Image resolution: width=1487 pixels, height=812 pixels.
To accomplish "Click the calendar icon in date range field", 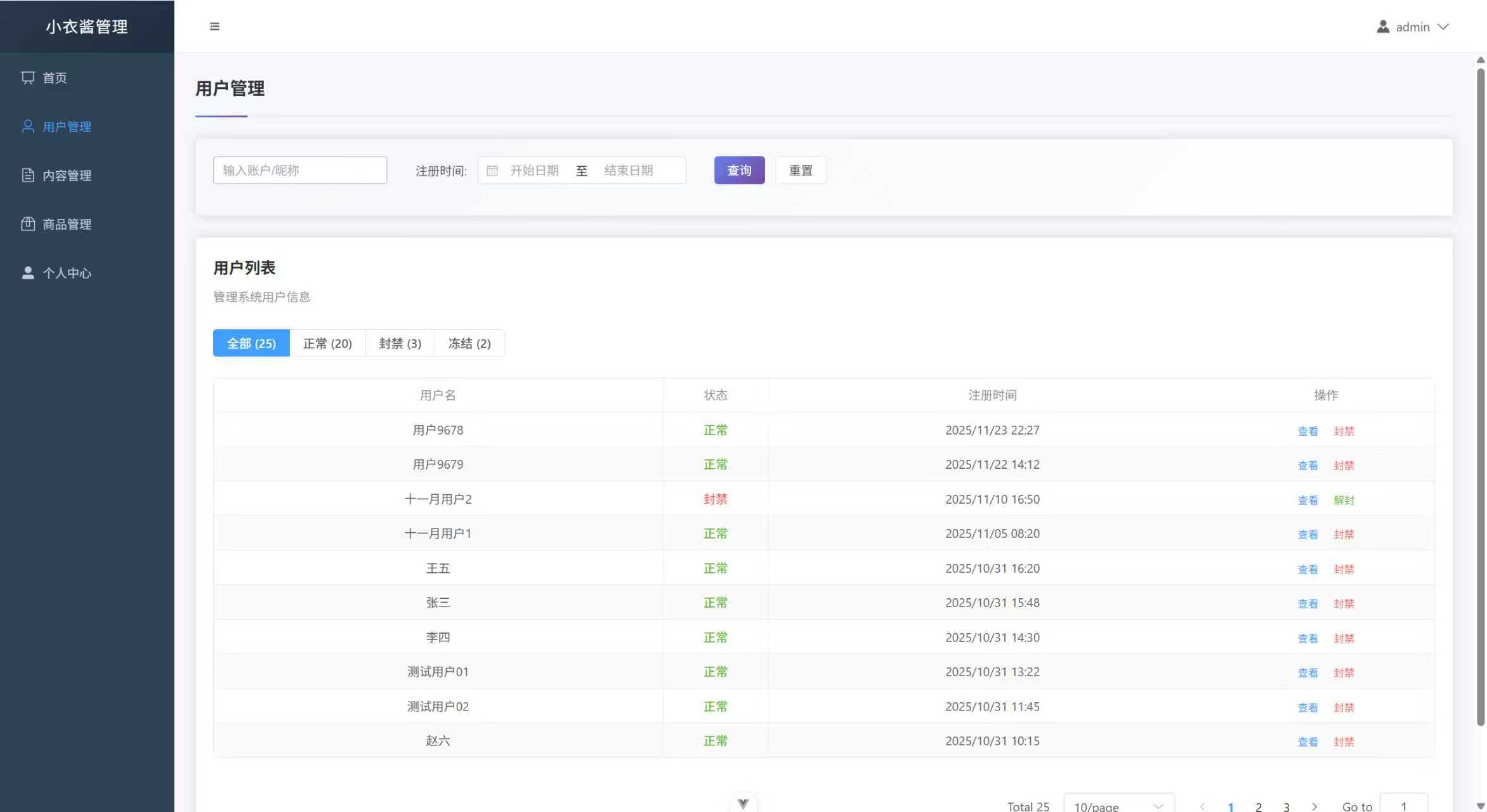I will pyautogui.click(x=492, y=171).
